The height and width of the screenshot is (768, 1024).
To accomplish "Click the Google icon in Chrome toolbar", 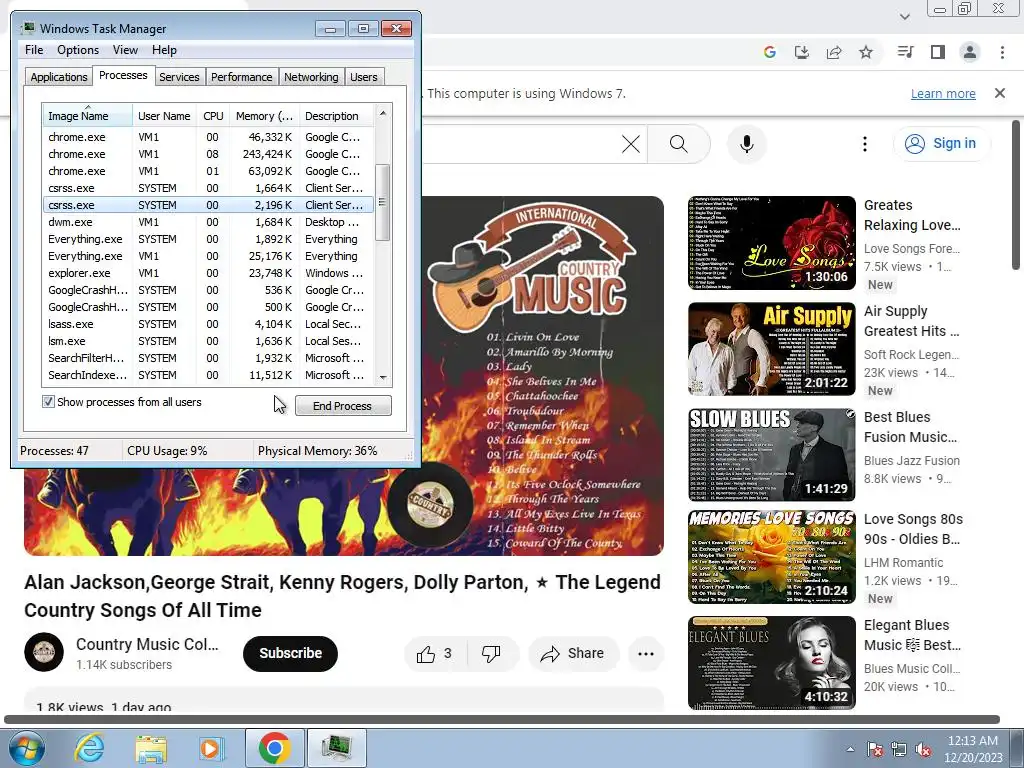I will point(769,52).
